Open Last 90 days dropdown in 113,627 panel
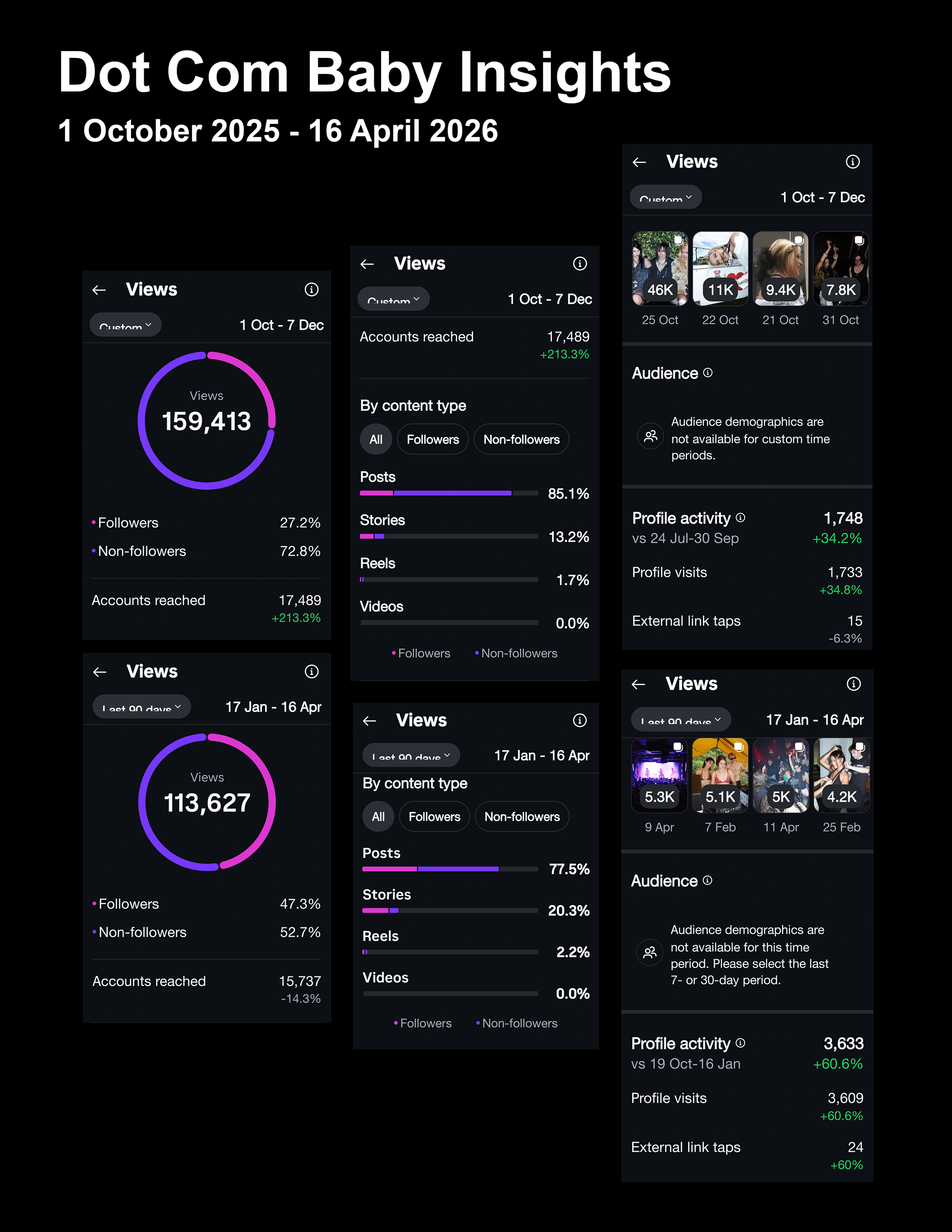The width and height of the screenshot is (952, 1232). point(142,707)
